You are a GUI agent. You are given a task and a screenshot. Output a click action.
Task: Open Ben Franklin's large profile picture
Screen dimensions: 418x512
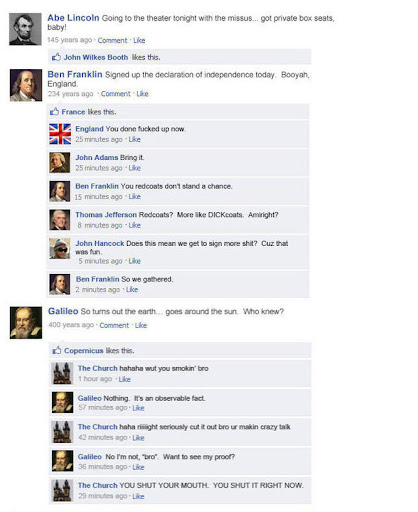(x=26, y=85)
